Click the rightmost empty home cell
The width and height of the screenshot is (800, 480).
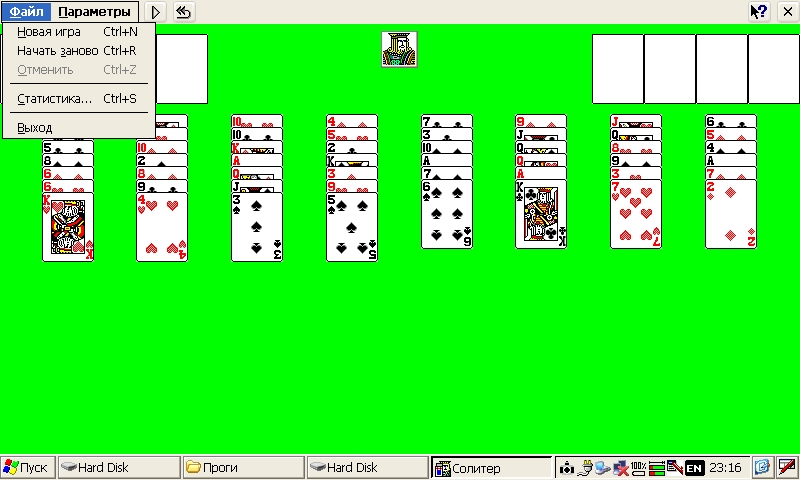click(x=773, y=69)
